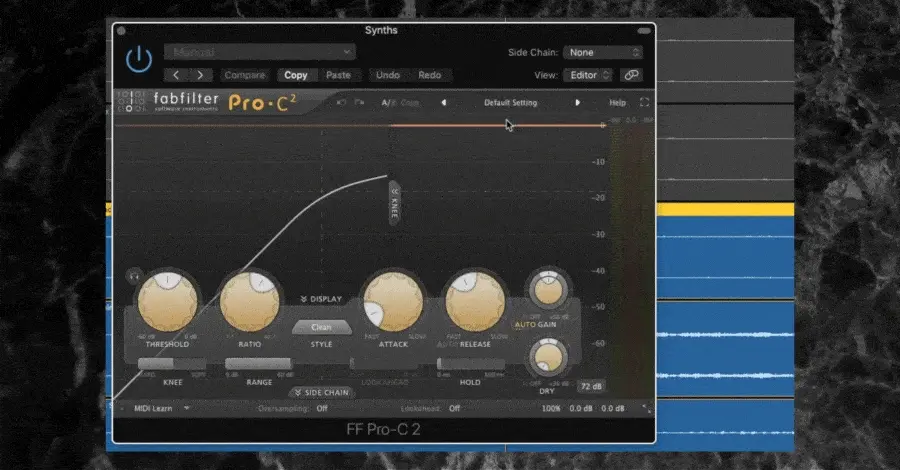Toggle the A/B state switch
The height and width of the screenshot is (470, 900).
point(388,103)
